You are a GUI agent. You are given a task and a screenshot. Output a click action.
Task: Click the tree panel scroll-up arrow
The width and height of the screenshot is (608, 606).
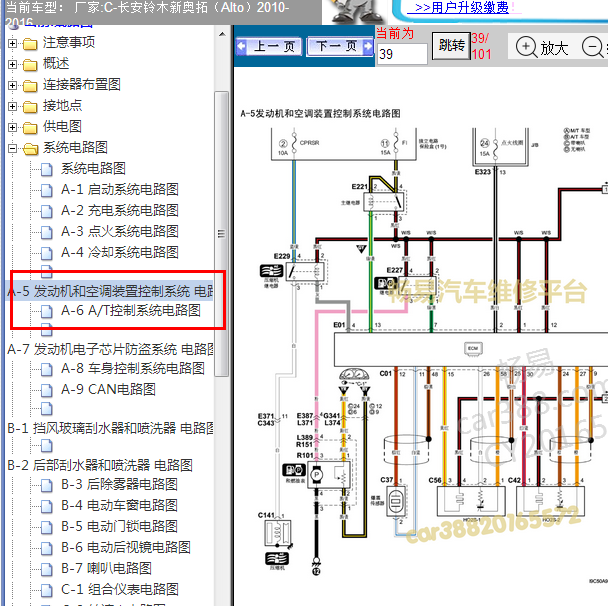click(x=222, y=34)
